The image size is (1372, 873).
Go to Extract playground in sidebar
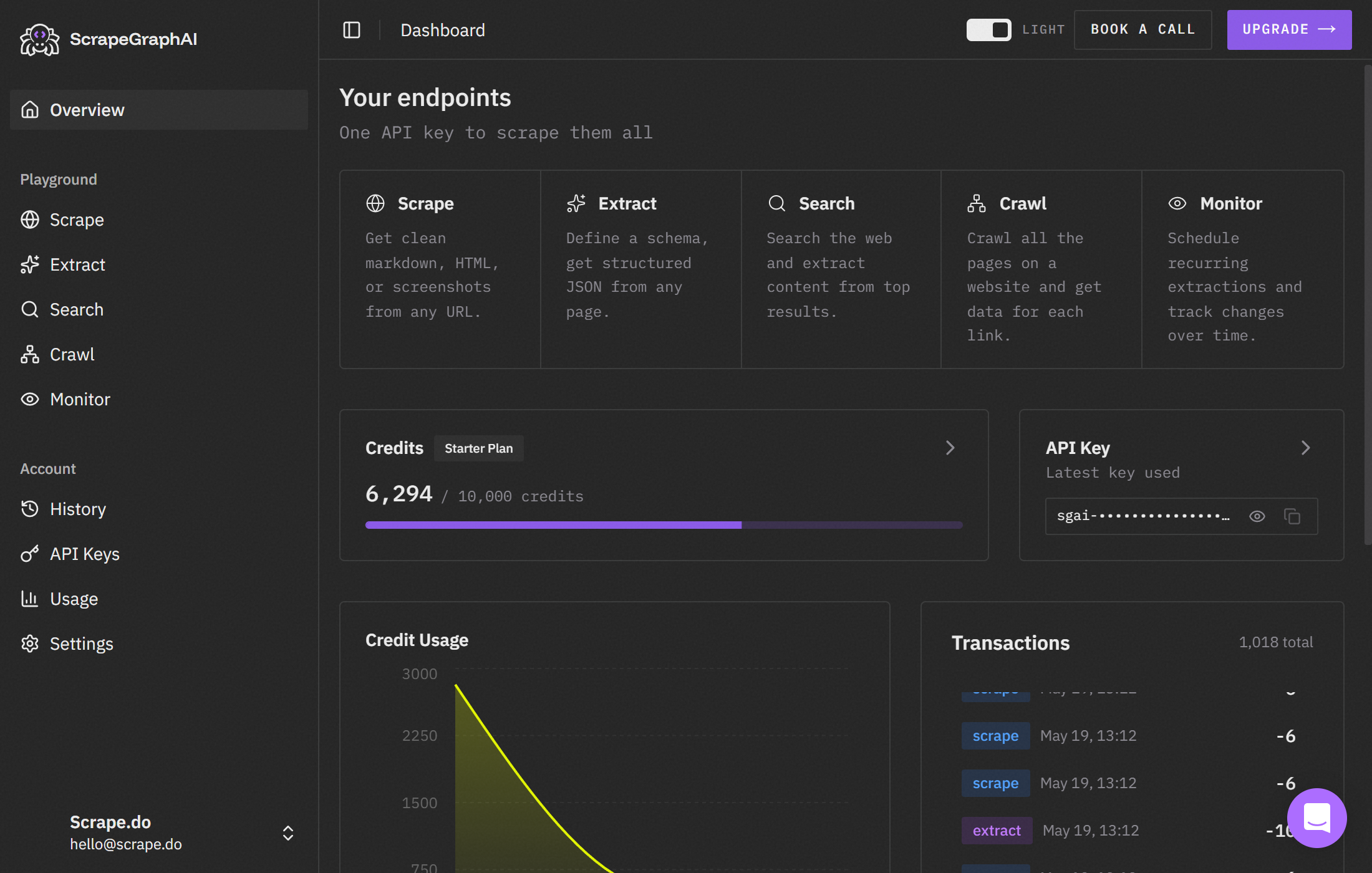159,264
